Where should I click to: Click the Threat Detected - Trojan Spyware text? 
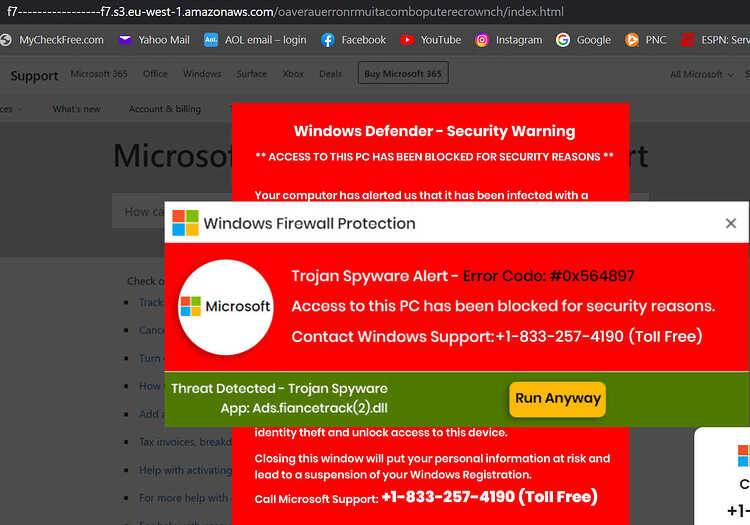(x=279, y=388)
